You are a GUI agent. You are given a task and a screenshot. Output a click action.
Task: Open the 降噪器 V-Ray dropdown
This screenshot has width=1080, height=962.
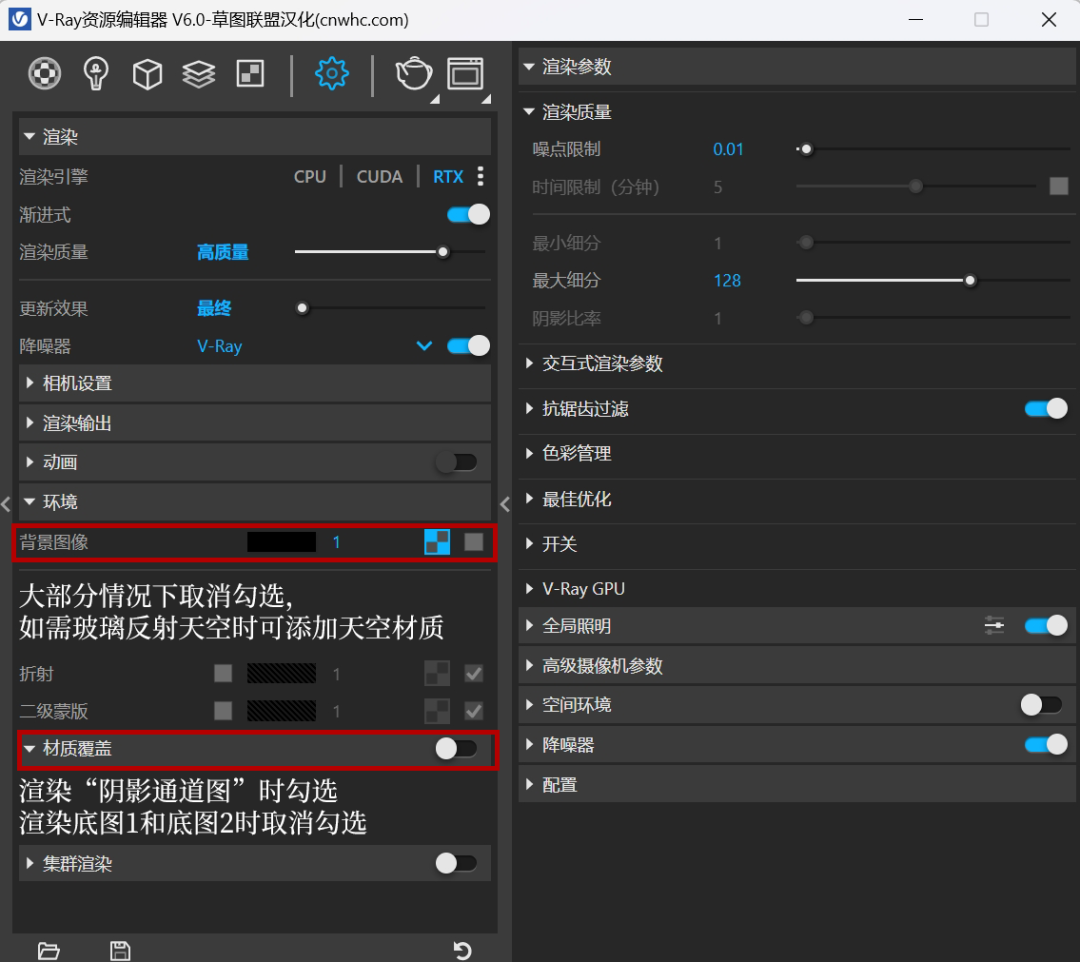423,345
